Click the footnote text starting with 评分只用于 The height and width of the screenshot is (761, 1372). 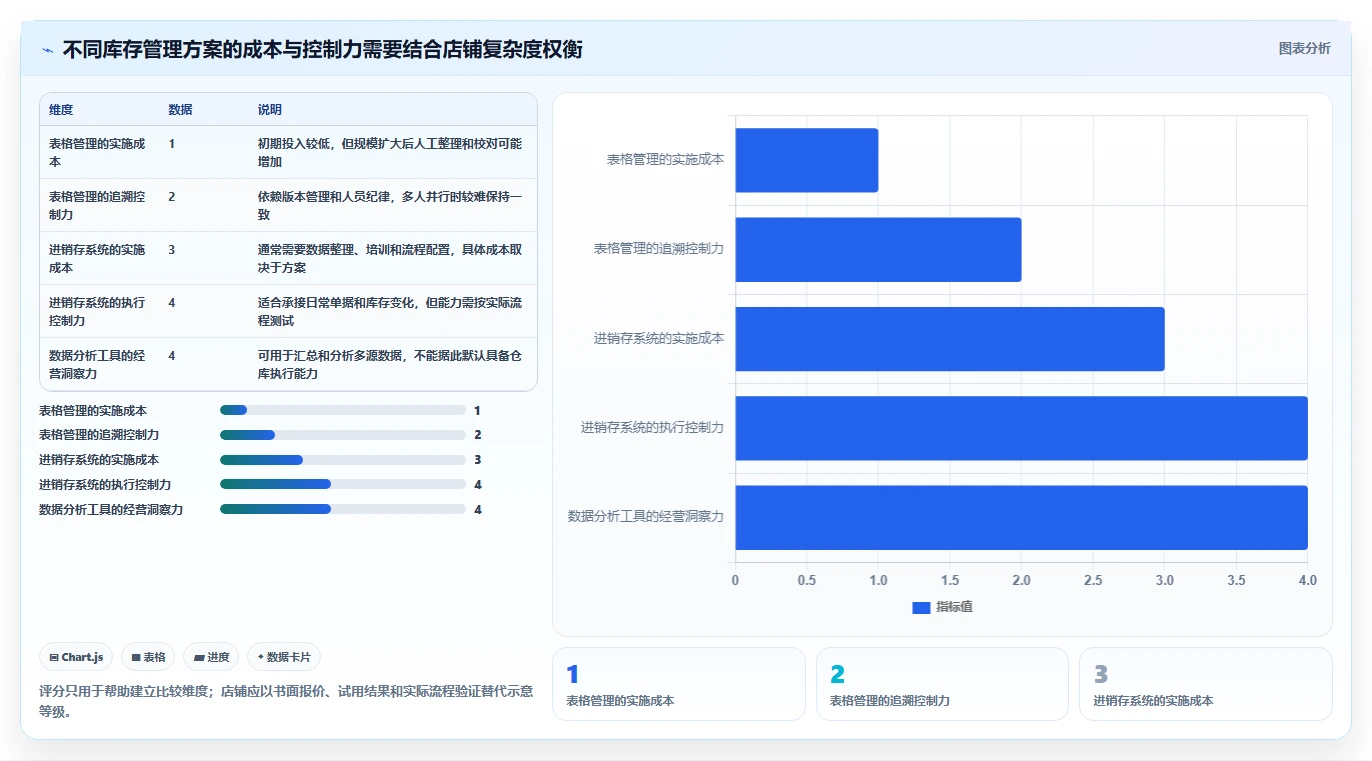pos(286,701)
